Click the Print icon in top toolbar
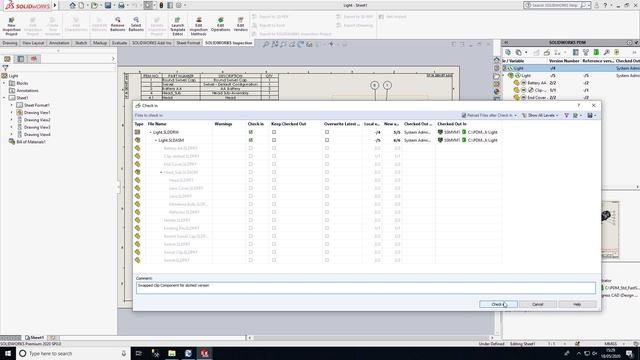 click(121, 5)
